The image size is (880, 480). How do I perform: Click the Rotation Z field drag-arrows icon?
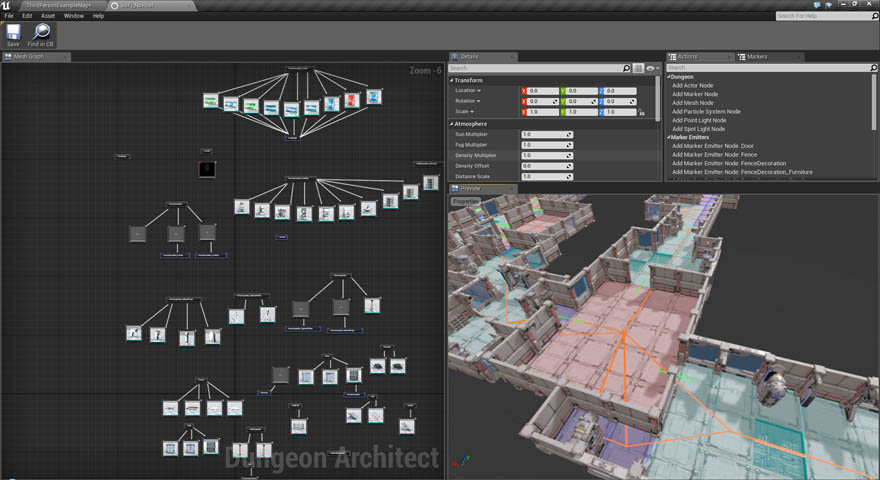632,102
